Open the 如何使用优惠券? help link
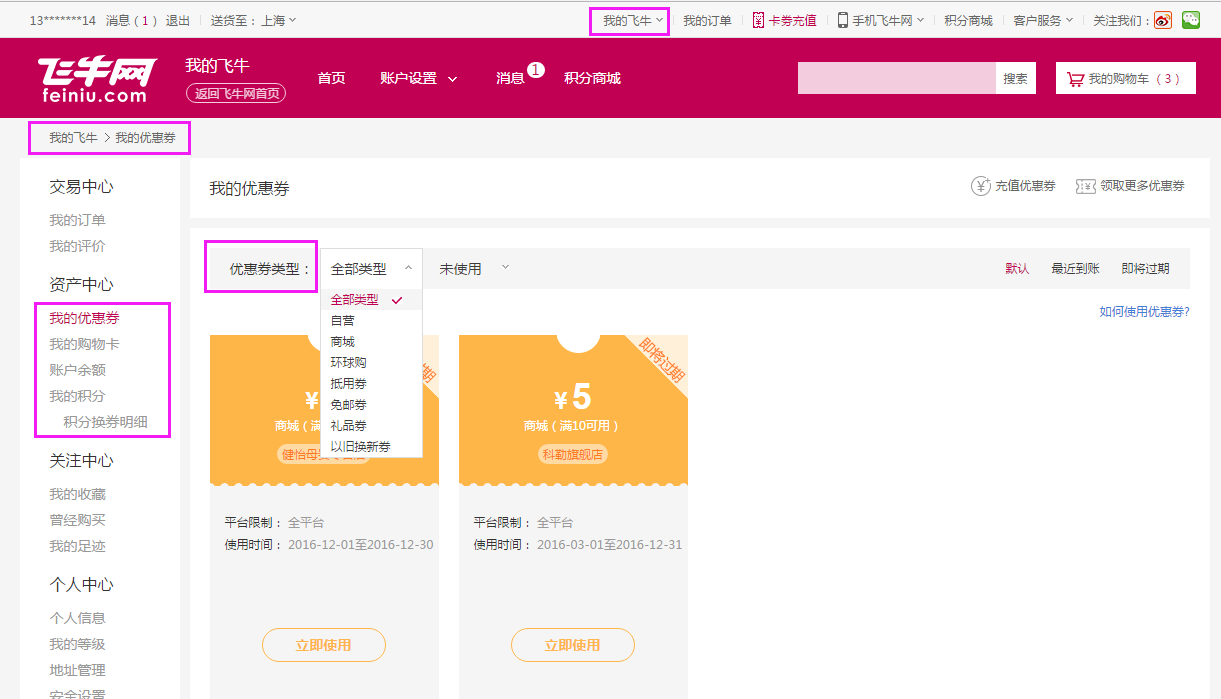The image size is (1221, 699). pos(1144,312)
